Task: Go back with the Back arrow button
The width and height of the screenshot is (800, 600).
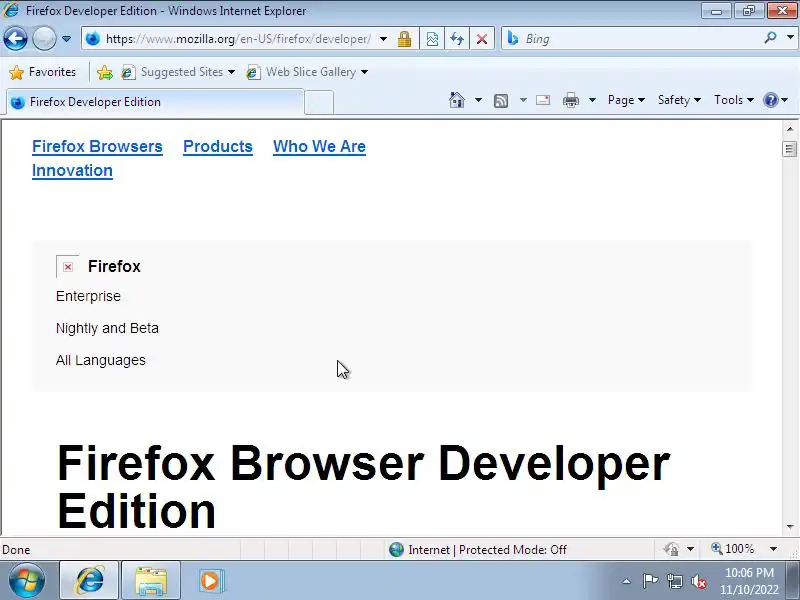Action: 15,39
